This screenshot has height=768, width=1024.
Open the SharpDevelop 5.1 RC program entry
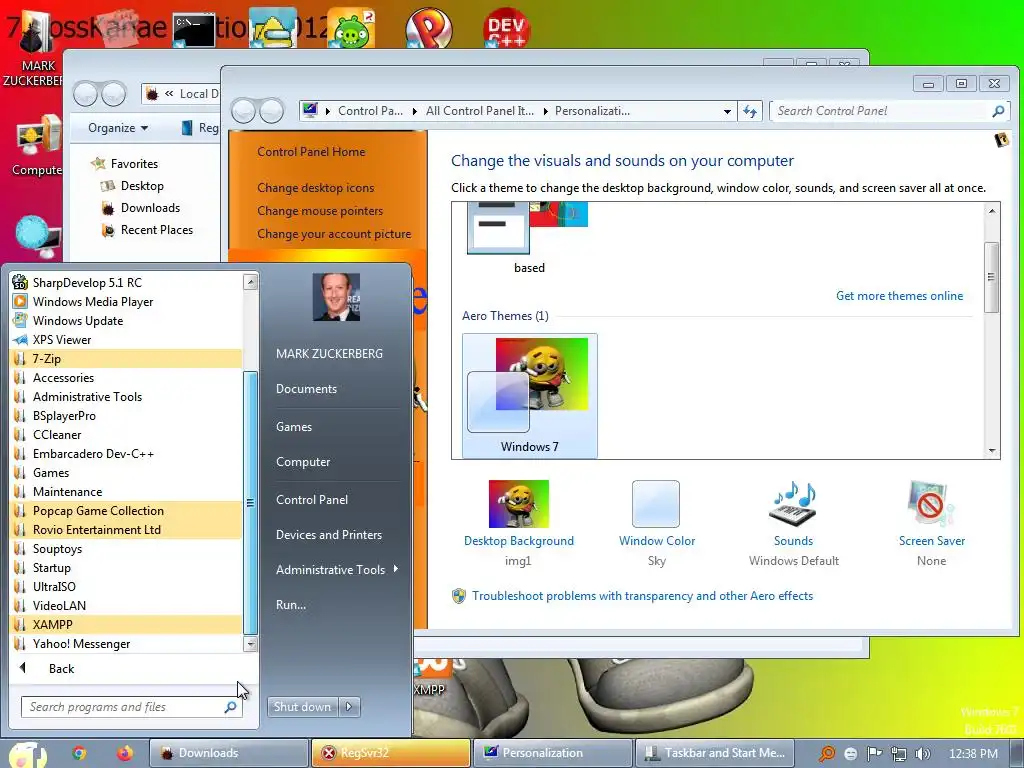point(127,283)
